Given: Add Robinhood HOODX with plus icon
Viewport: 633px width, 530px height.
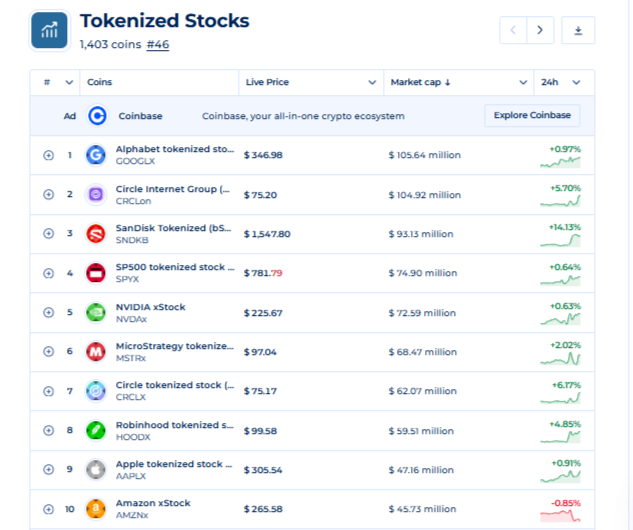Looking at the screenshot, I should [x=48, y=430].
